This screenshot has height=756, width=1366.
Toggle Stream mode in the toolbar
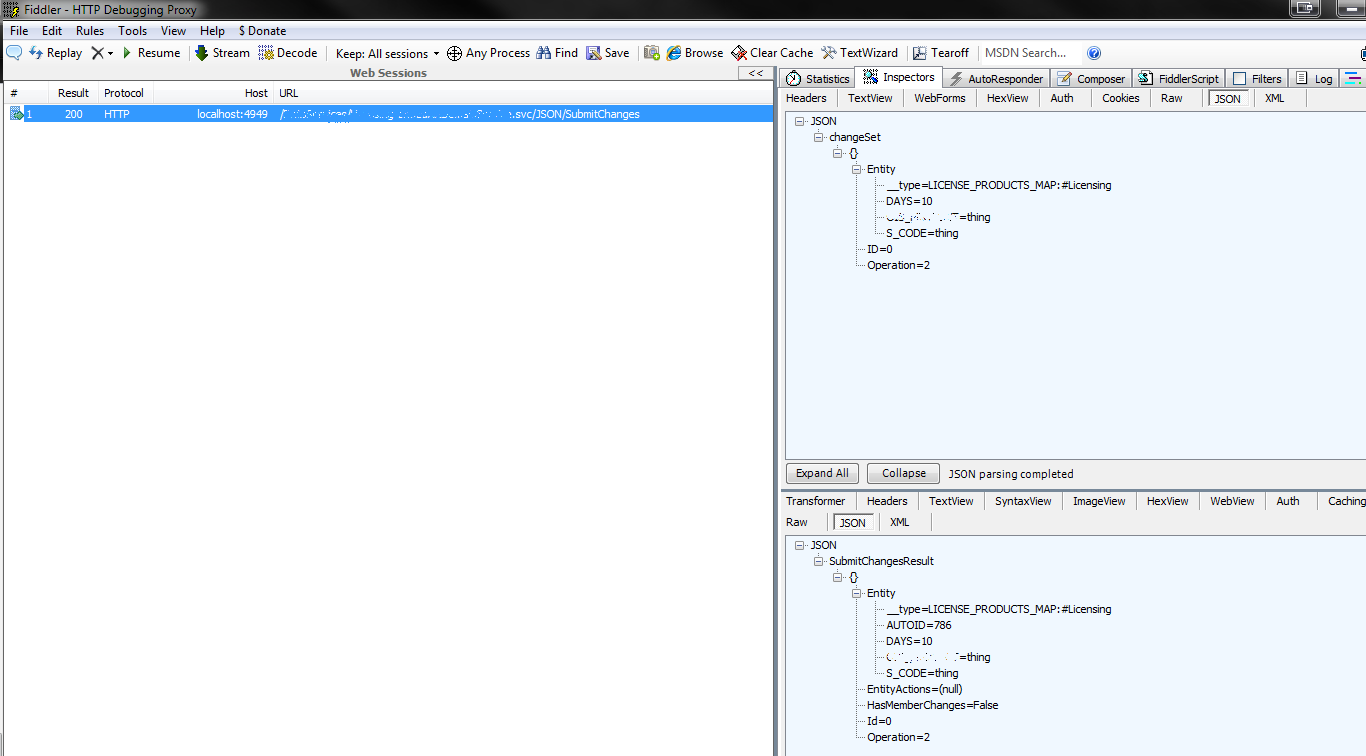point(222,53)
